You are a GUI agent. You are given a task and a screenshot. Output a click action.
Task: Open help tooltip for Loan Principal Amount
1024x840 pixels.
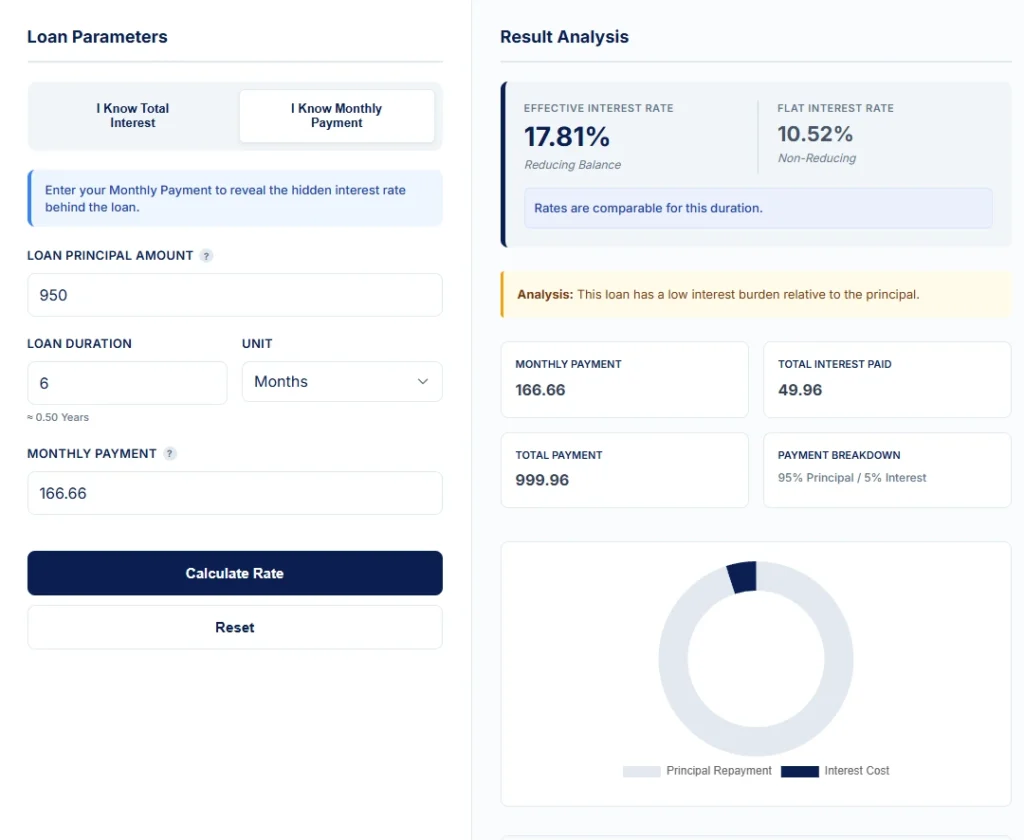[x=206, y=256]
